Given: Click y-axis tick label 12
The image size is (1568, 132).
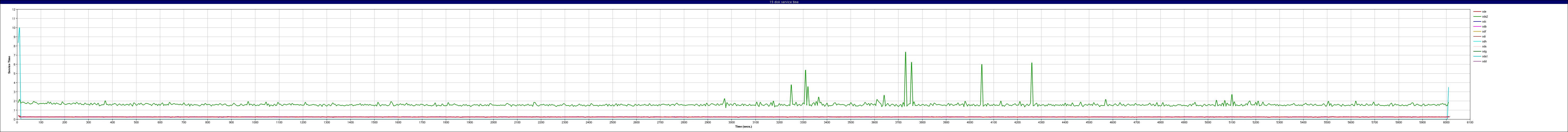Looking at the screenshot, I should pyautogui.click(x=14, y=10).
